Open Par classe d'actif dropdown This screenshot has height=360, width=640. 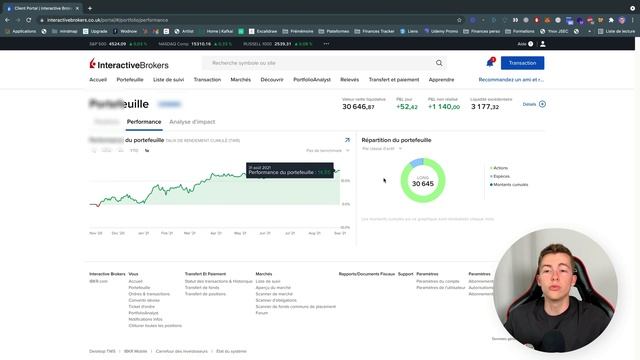coord(382,149)
